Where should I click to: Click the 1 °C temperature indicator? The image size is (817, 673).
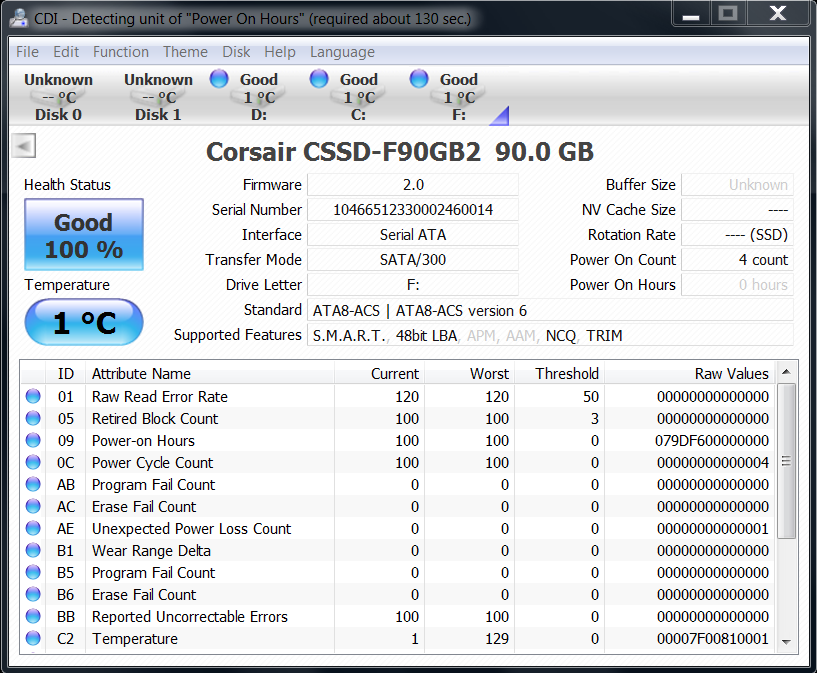(x=84, y=322)
